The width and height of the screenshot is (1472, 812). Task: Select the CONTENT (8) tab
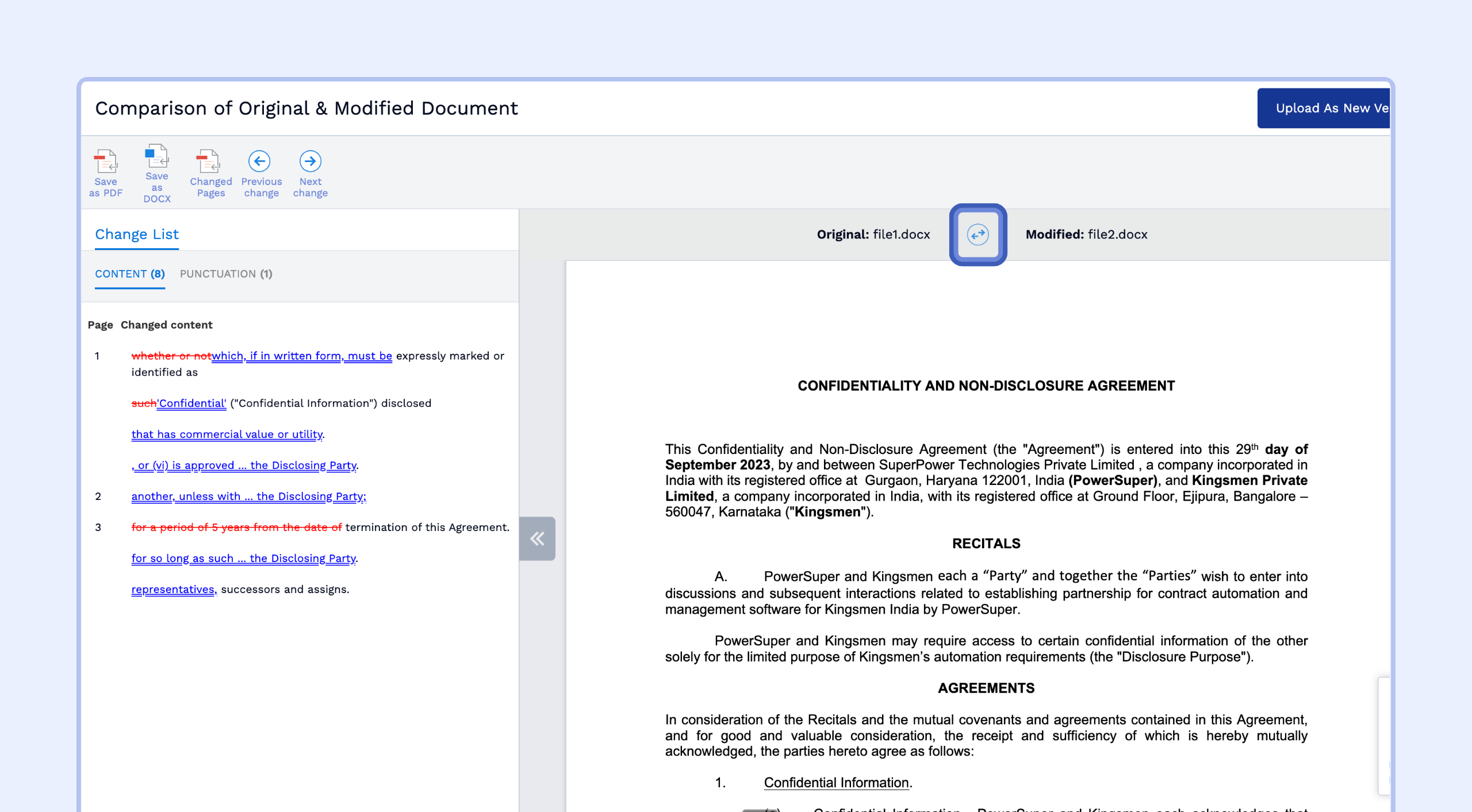(x=130, y=274)
